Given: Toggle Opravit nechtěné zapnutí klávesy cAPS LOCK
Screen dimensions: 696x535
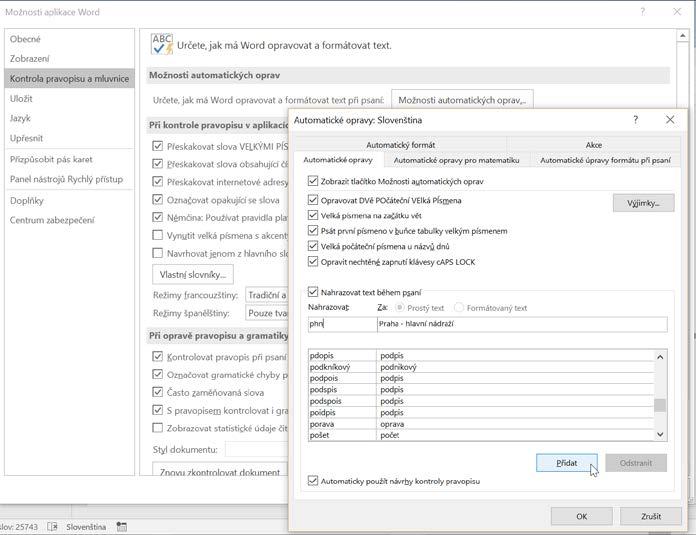Looking at the screenshot, I should click(x=313, y=262).
